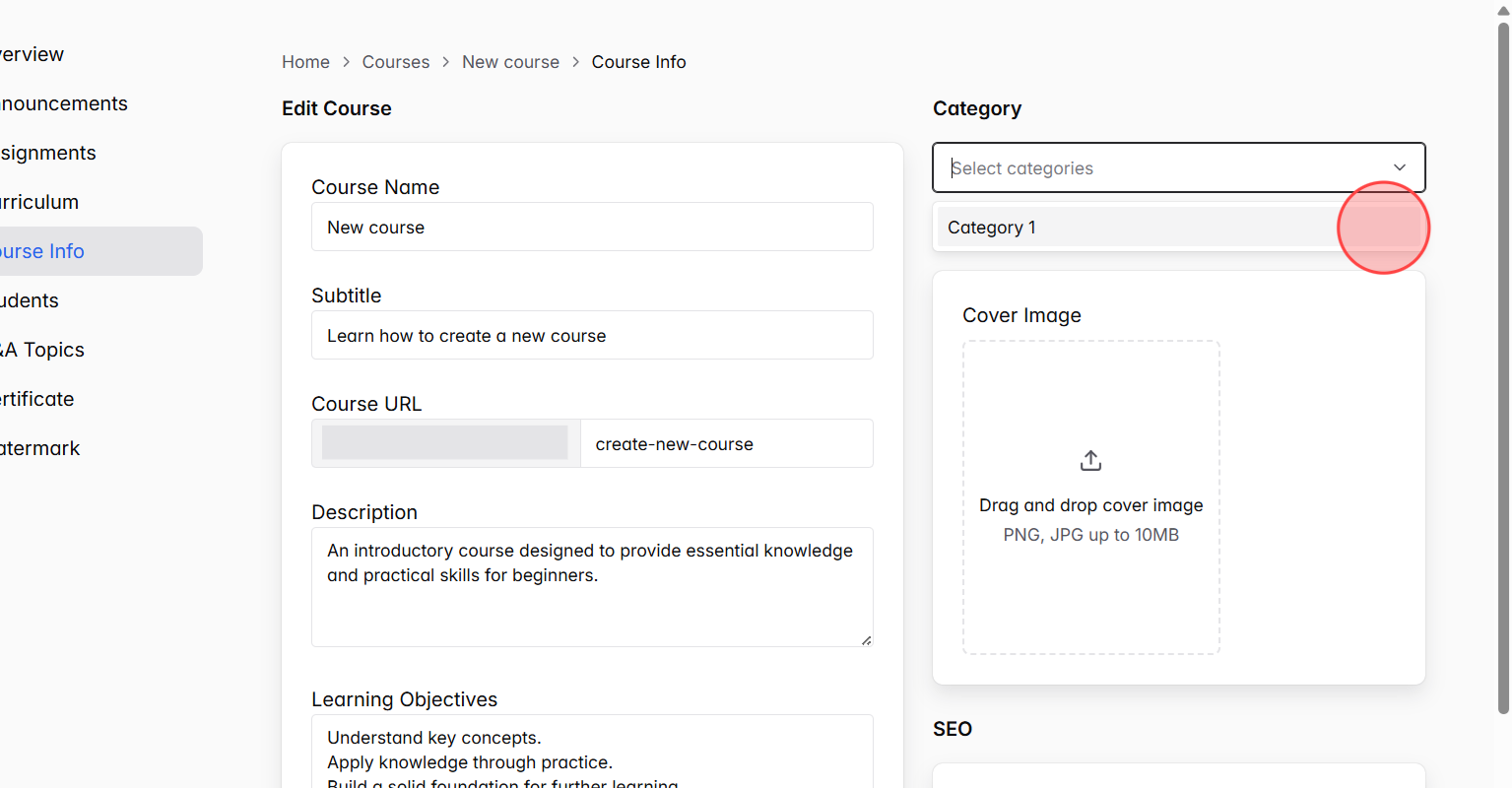Go to the Assignments section
The width and height of the screenshot is (1512, 788).
tap(47, 153)
